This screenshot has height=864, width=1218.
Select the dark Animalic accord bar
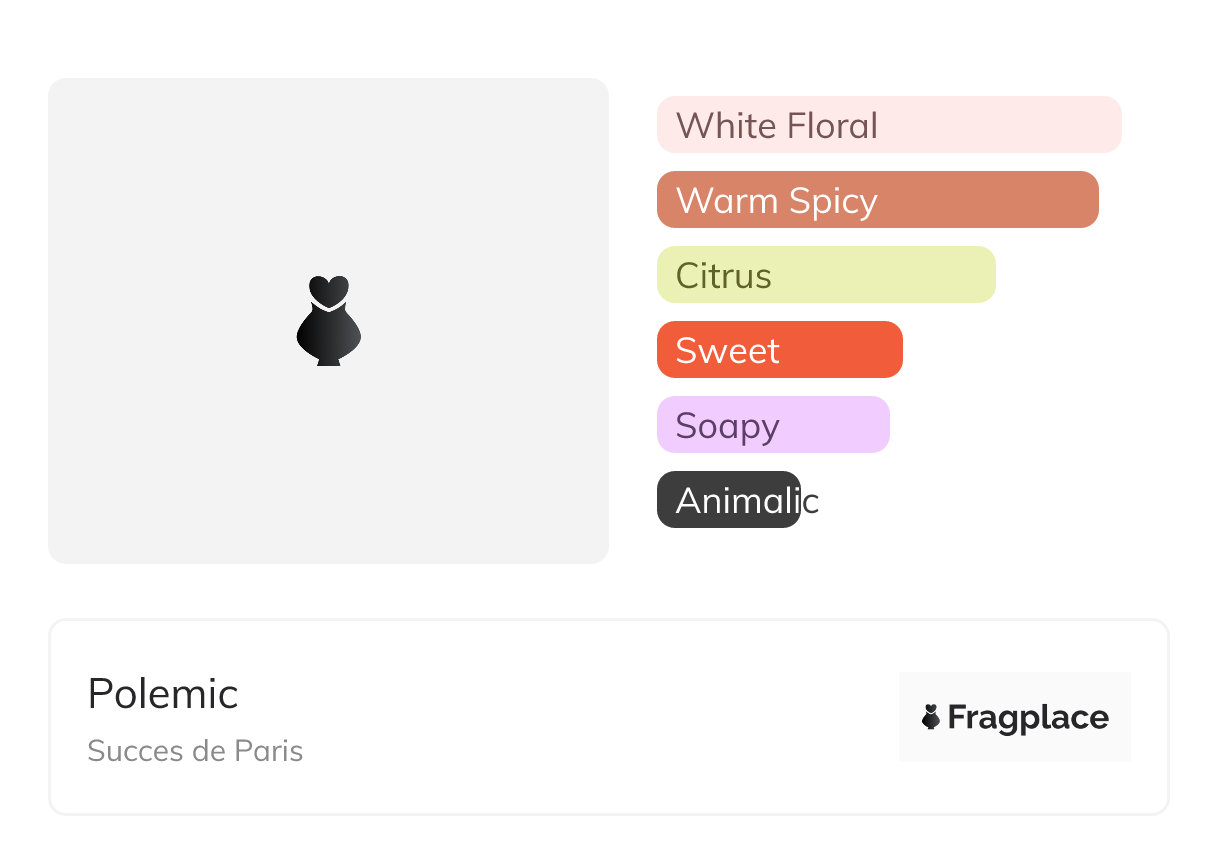coord(729,500)
